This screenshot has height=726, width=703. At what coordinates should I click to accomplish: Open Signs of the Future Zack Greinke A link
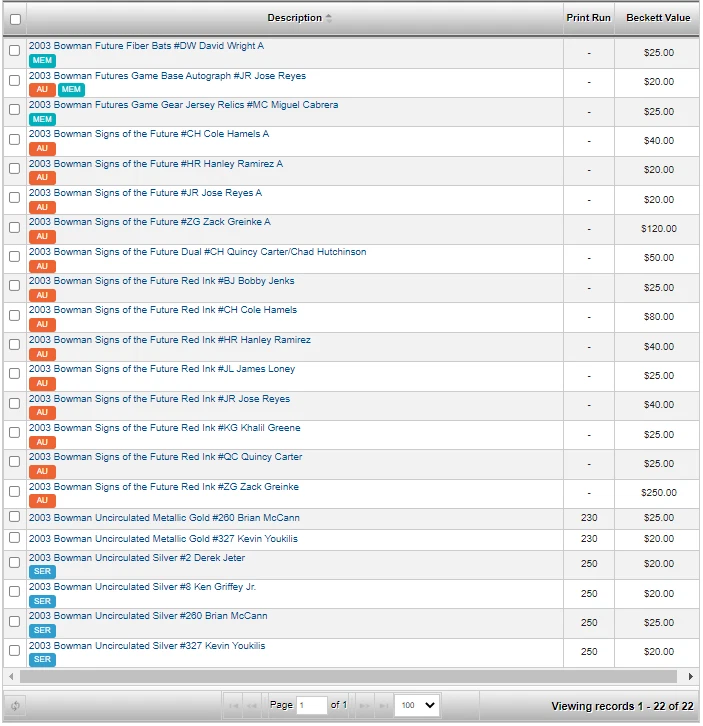point(150,222)
